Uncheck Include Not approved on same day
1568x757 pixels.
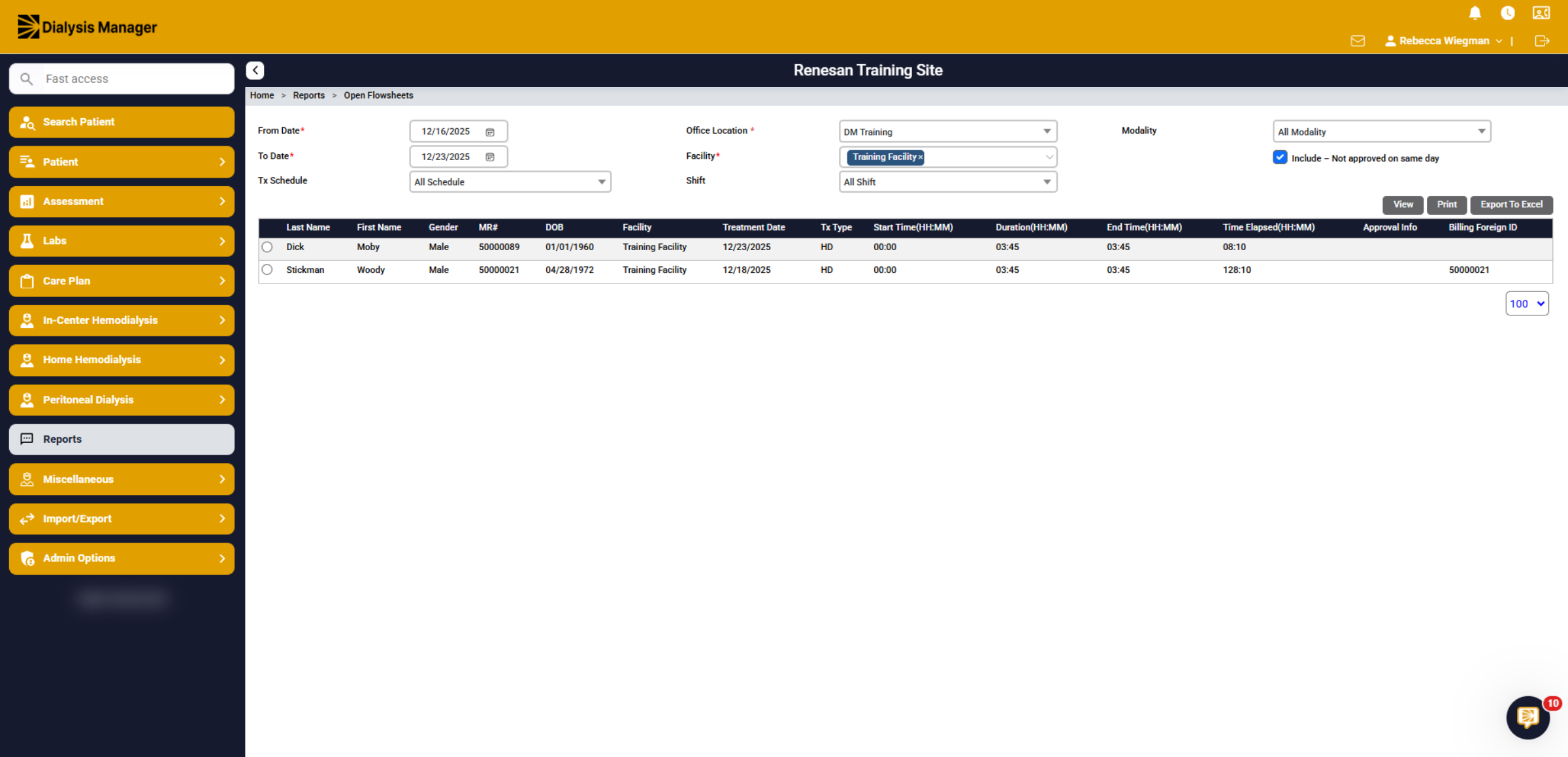coord(1280,157)
